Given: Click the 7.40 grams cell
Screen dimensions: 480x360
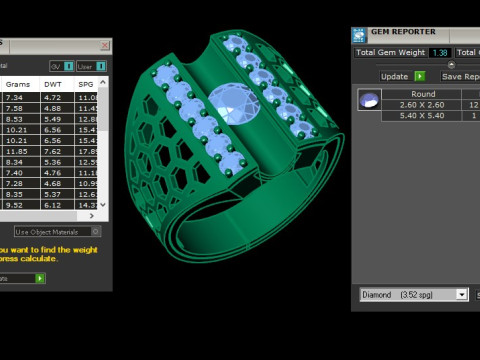Looking at the screenshot, I should point(20,173).
